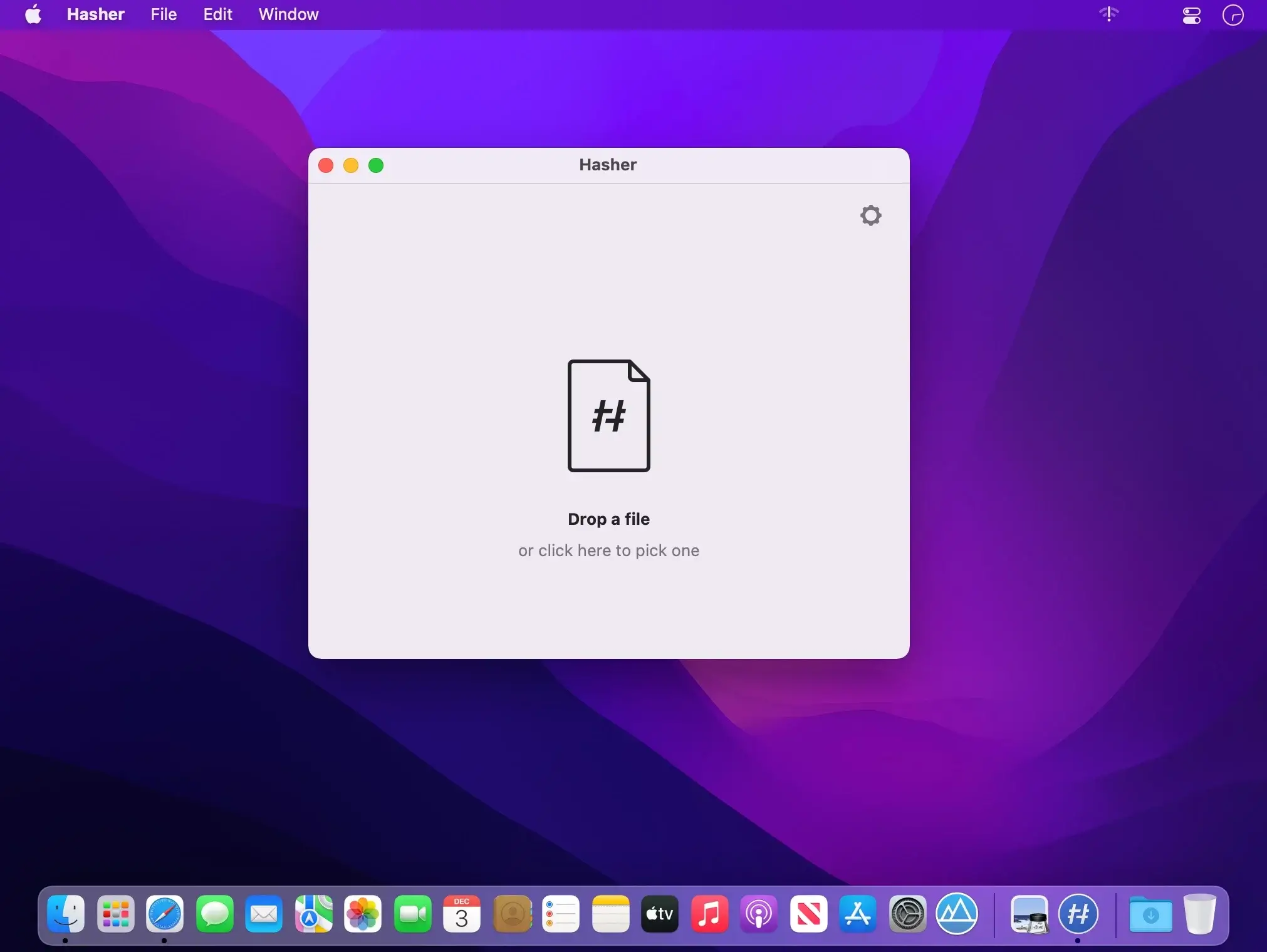Click the Hasher icon in the Dock
Viewport: 1267px width, 952px height.
coord(1078,914)
